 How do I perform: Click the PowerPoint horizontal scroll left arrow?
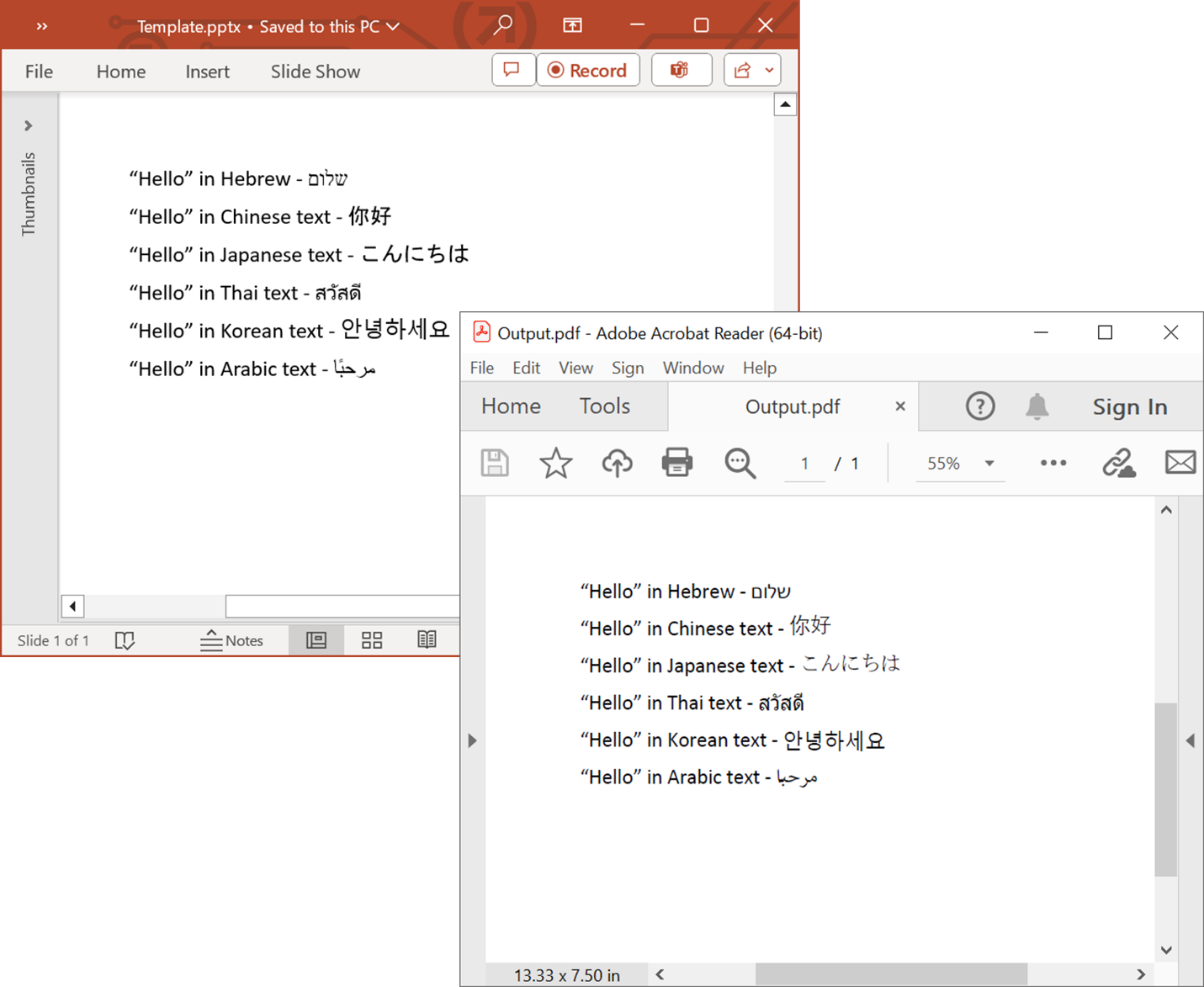[73, 606]
